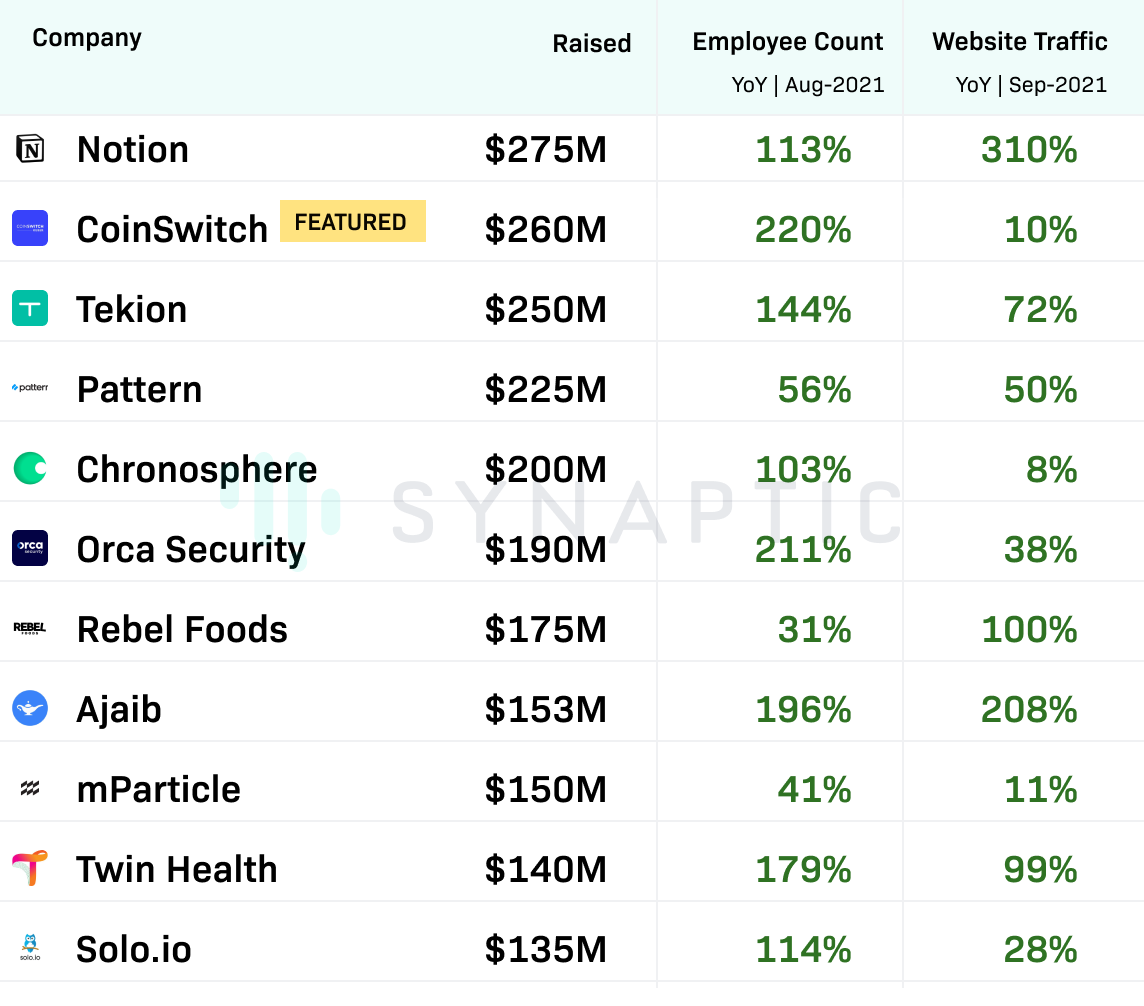Screen dimensions: 1144x1006
Task: Open the Rebel Foods company name
Action: pyautogui.click(x=182, y=630)
